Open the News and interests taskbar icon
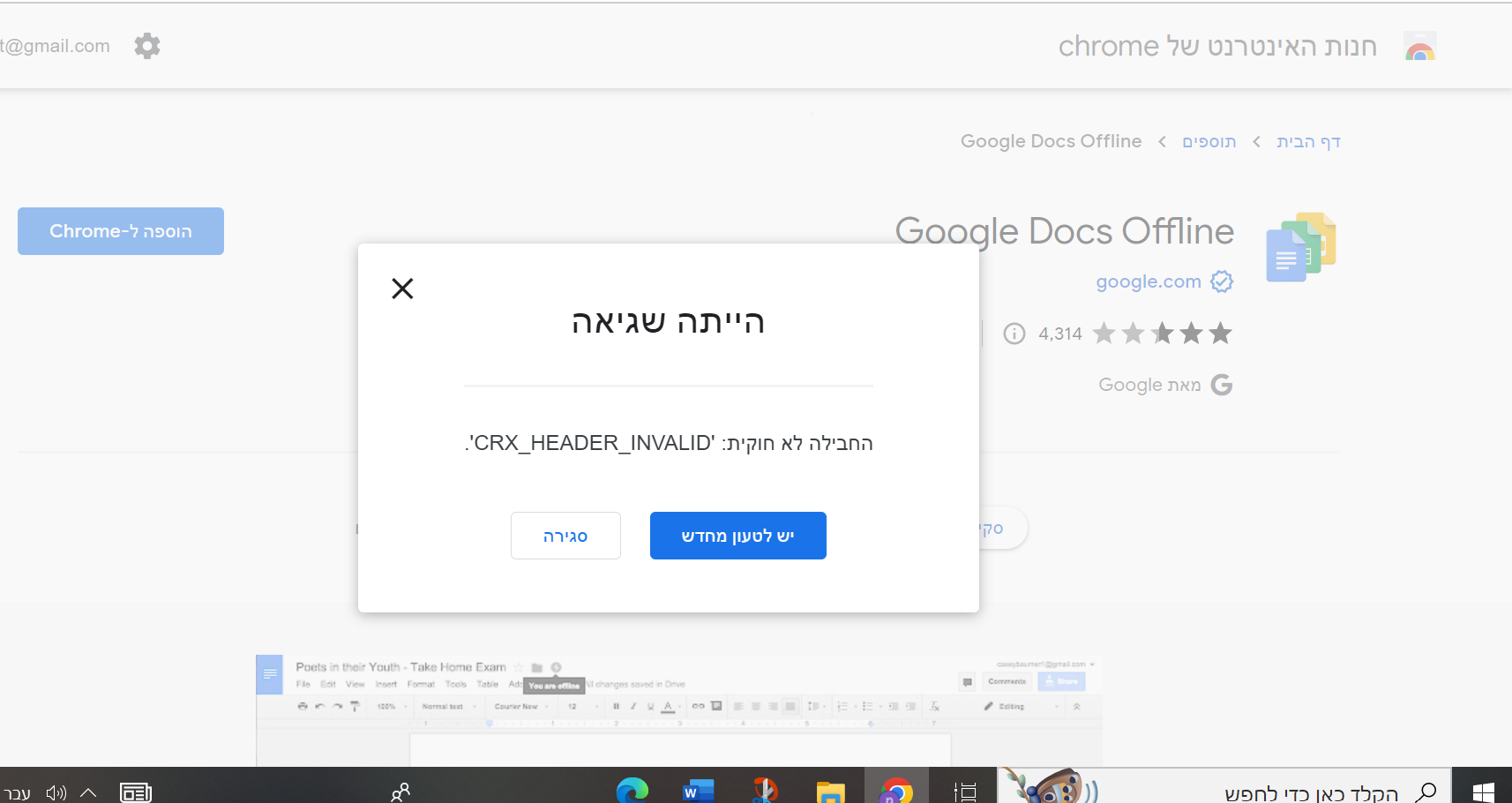 [136, 792]
